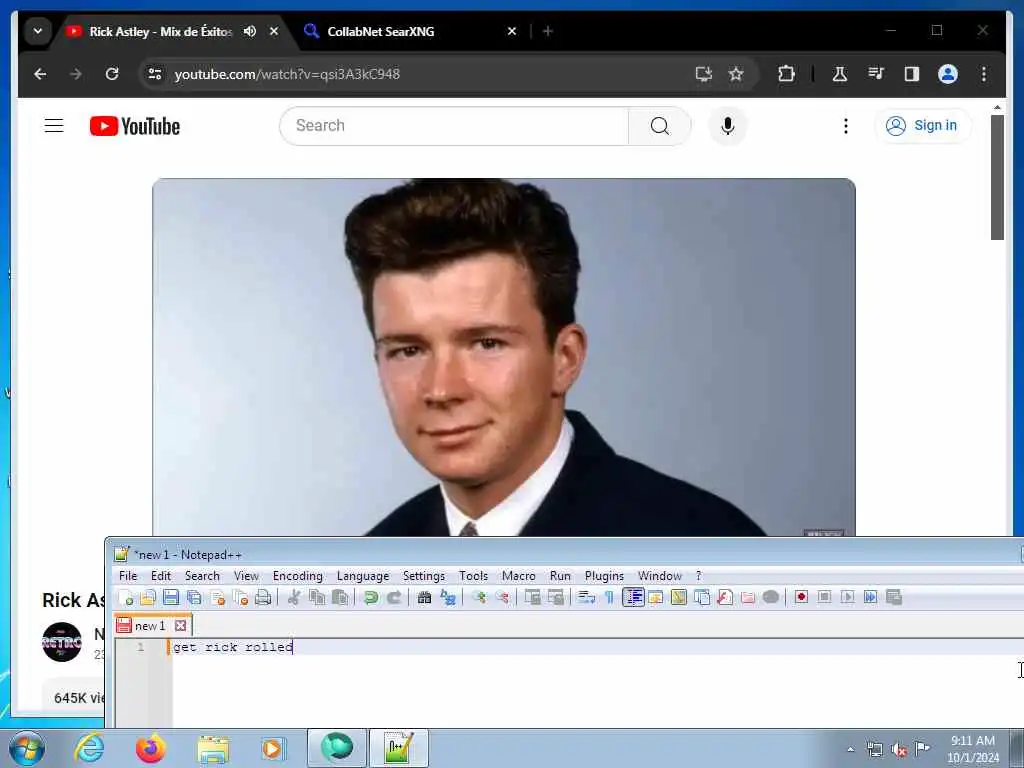Click the Print icon in Notepad++ toolbar
1024x768 pixels.
[x=263, y=597]
